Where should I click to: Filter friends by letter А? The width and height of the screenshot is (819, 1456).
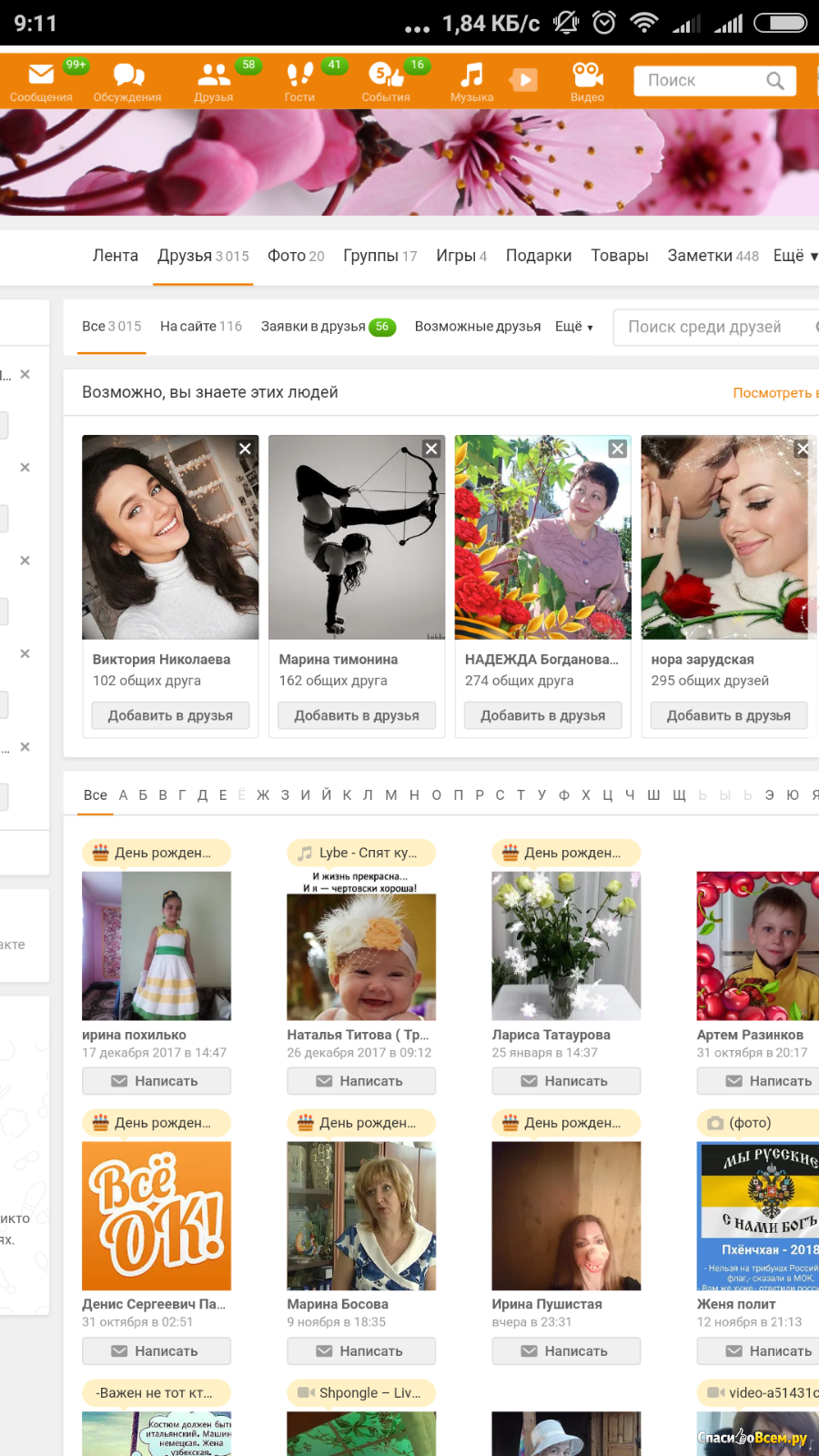tap(123, 795)
